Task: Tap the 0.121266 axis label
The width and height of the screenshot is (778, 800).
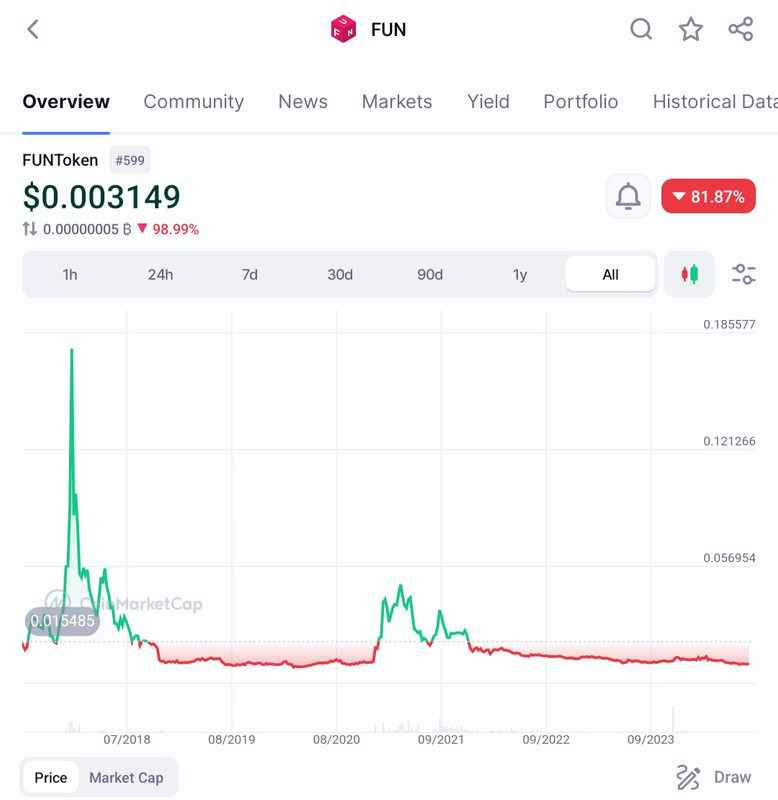Action: pos(729,441)
